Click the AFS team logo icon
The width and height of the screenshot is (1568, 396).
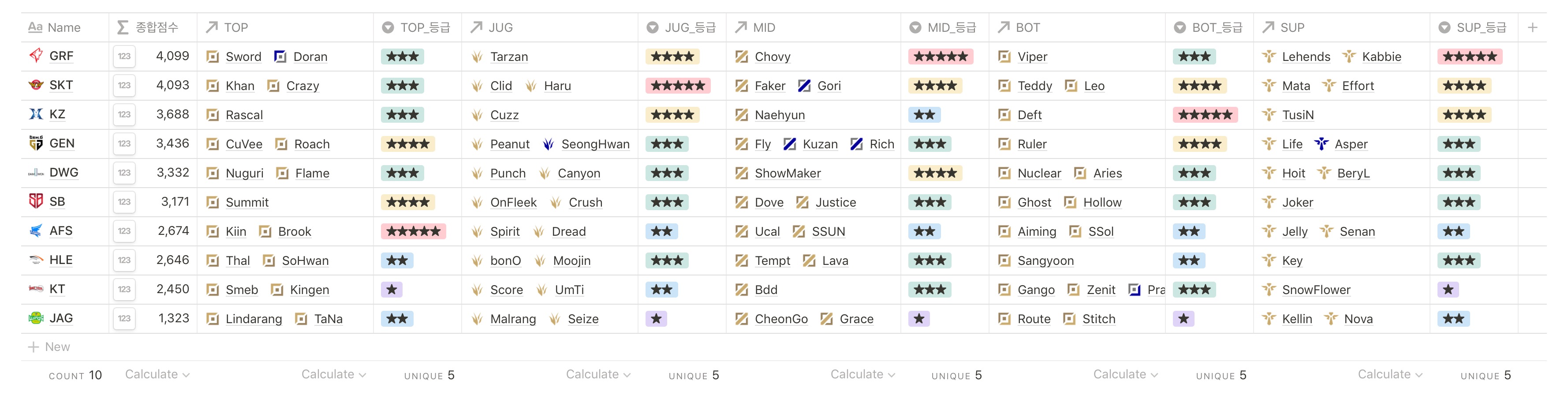click(36, 231)
